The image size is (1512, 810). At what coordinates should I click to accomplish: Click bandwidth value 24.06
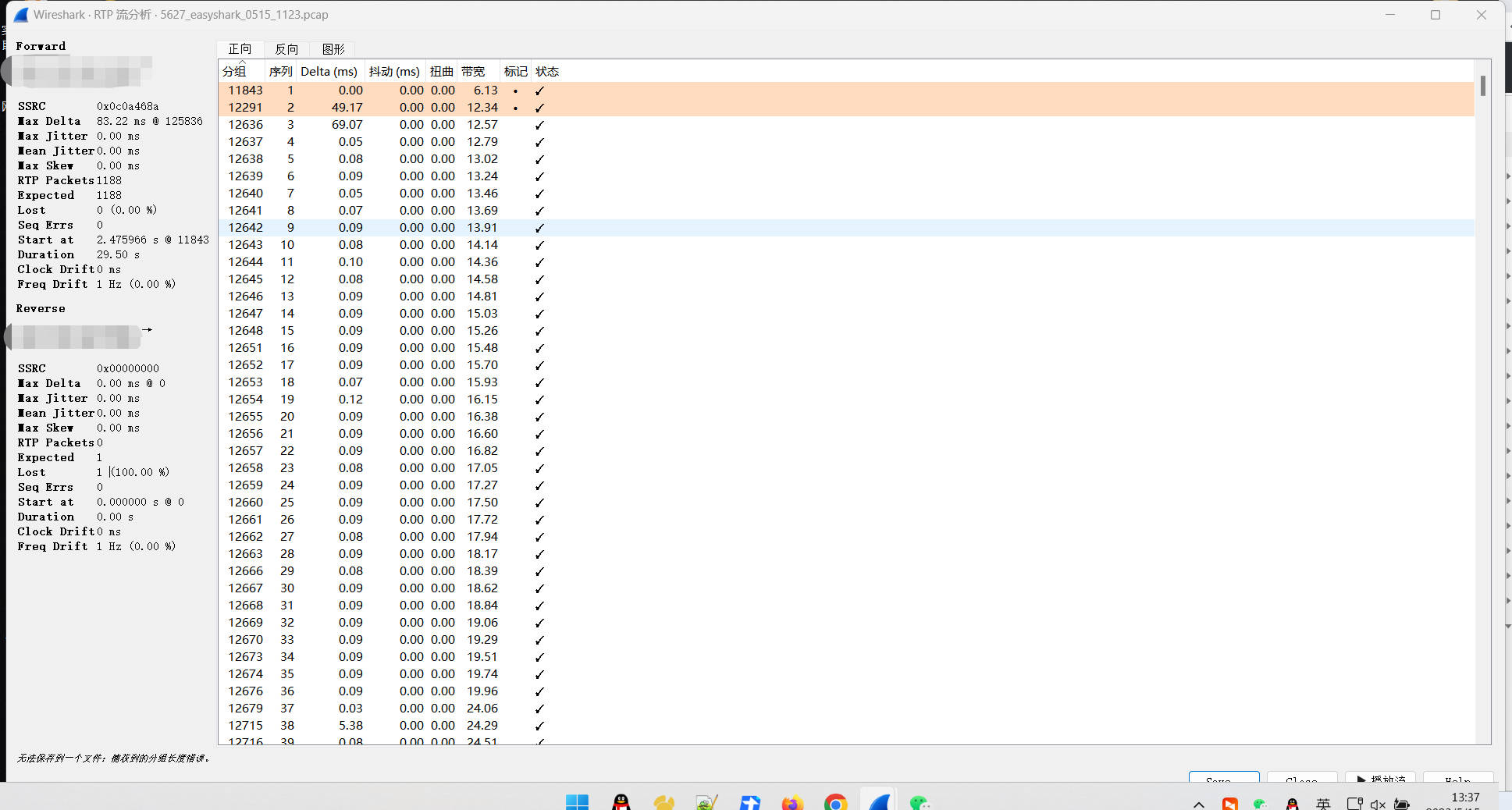tap(482, 709)
